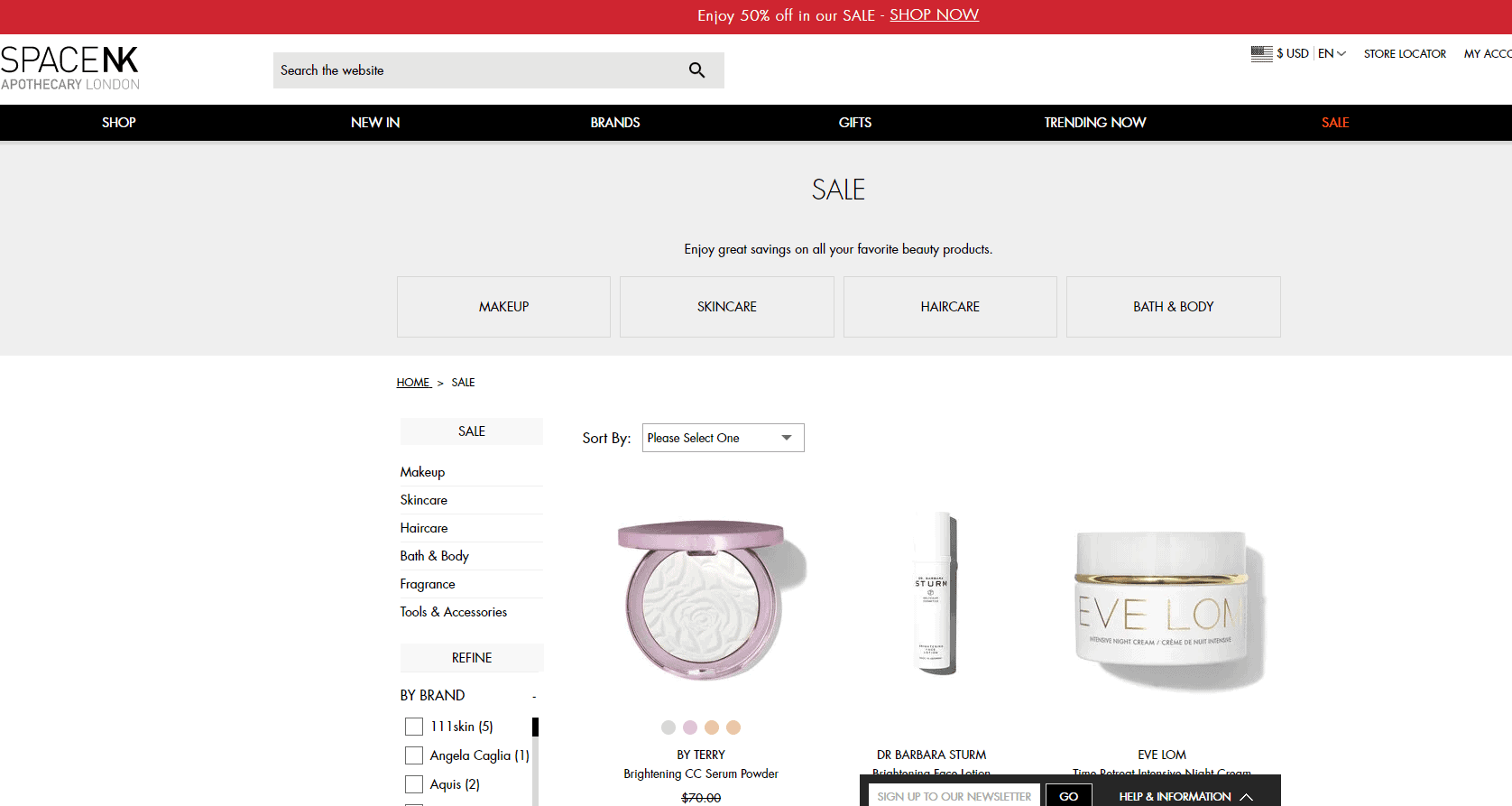Open the SHOP menu in the navigation bar

pyautogui.click(x=119, y=123)
